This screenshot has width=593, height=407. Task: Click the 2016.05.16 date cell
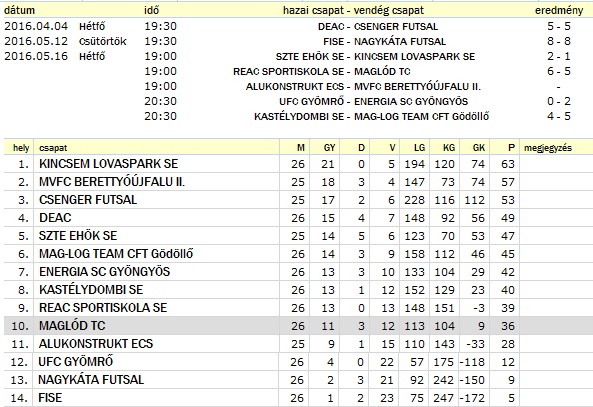click(x=36, y=56)
